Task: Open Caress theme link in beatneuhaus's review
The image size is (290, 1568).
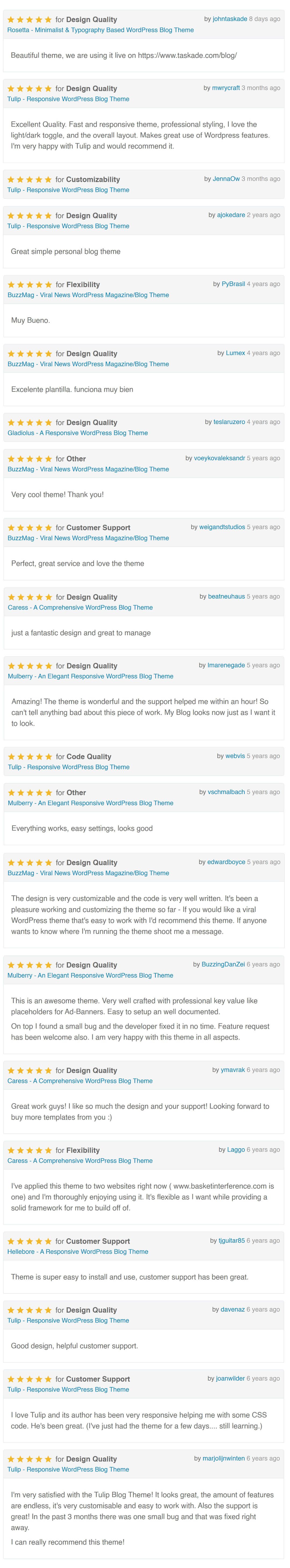Action: point(80,607)
